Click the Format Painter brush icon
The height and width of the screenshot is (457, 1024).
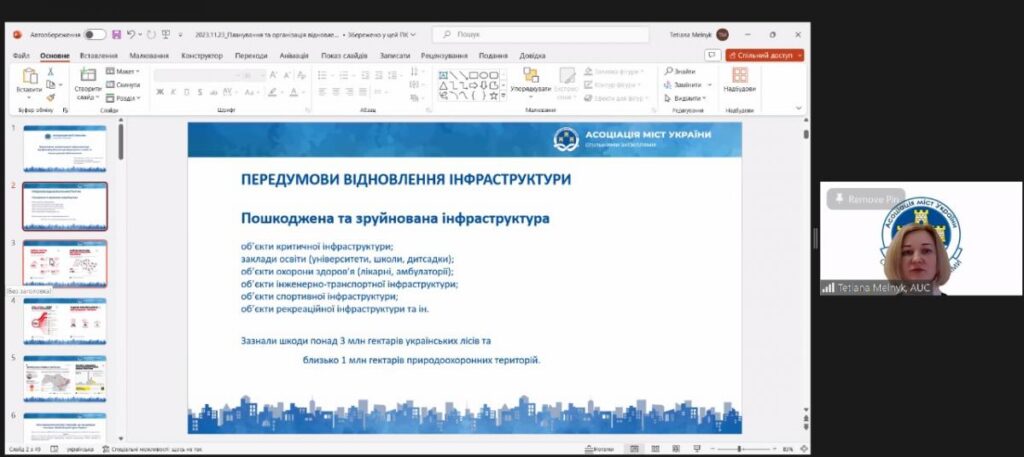(50, 98)
